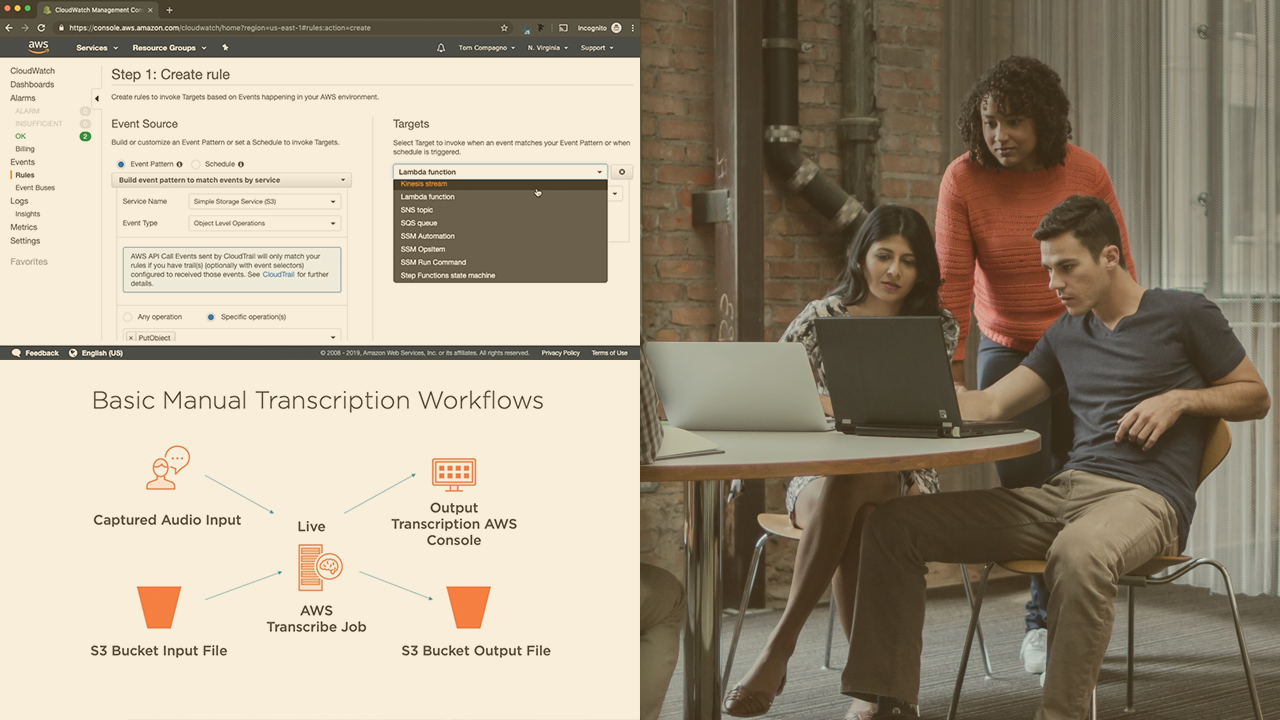Open the PutObject operations dropdown
Screen dimensions: 1280x720
232,338
